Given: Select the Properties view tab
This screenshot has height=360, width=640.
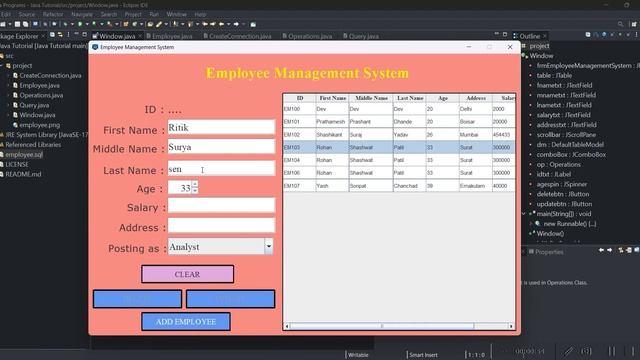Looking at the screenshot, I should (x=546, y=252).
